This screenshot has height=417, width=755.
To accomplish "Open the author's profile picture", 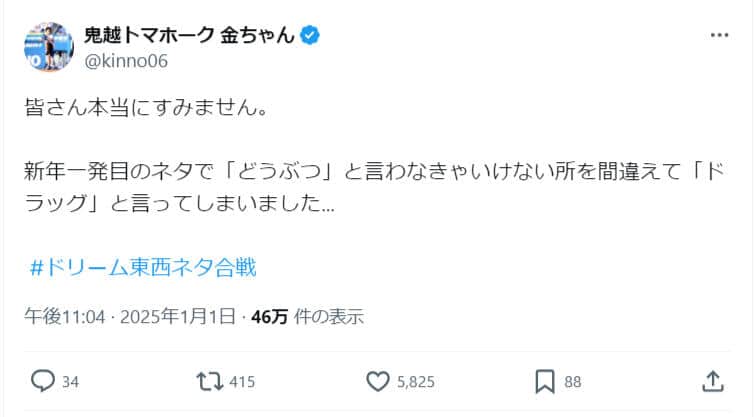I will 49,46.
